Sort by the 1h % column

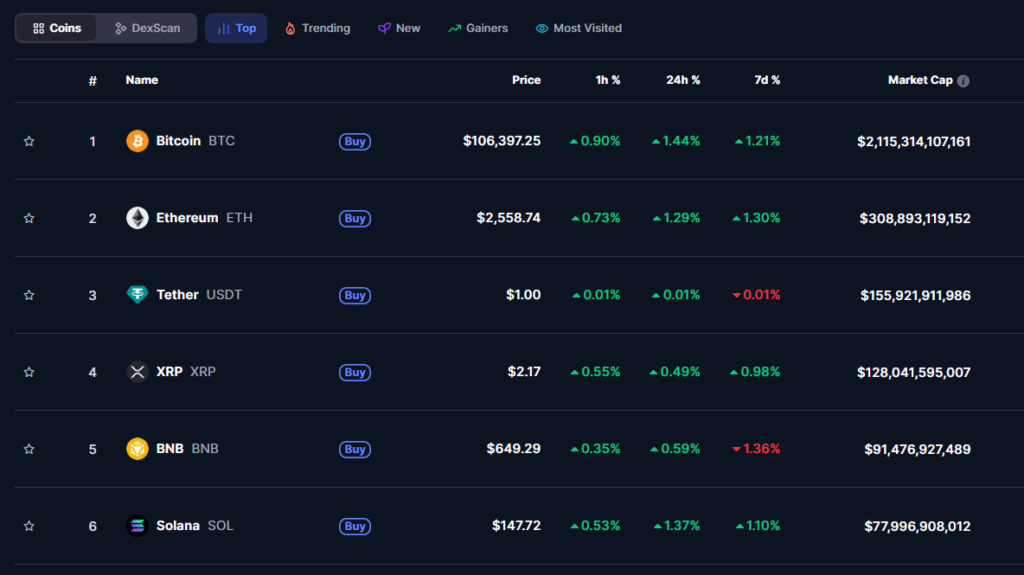coord(608,80)
